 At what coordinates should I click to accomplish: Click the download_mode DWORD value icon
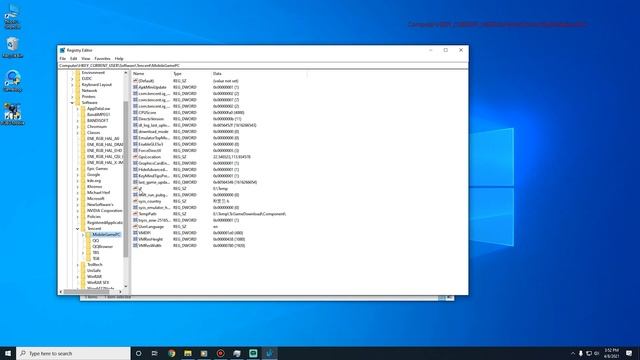point(136,131)
